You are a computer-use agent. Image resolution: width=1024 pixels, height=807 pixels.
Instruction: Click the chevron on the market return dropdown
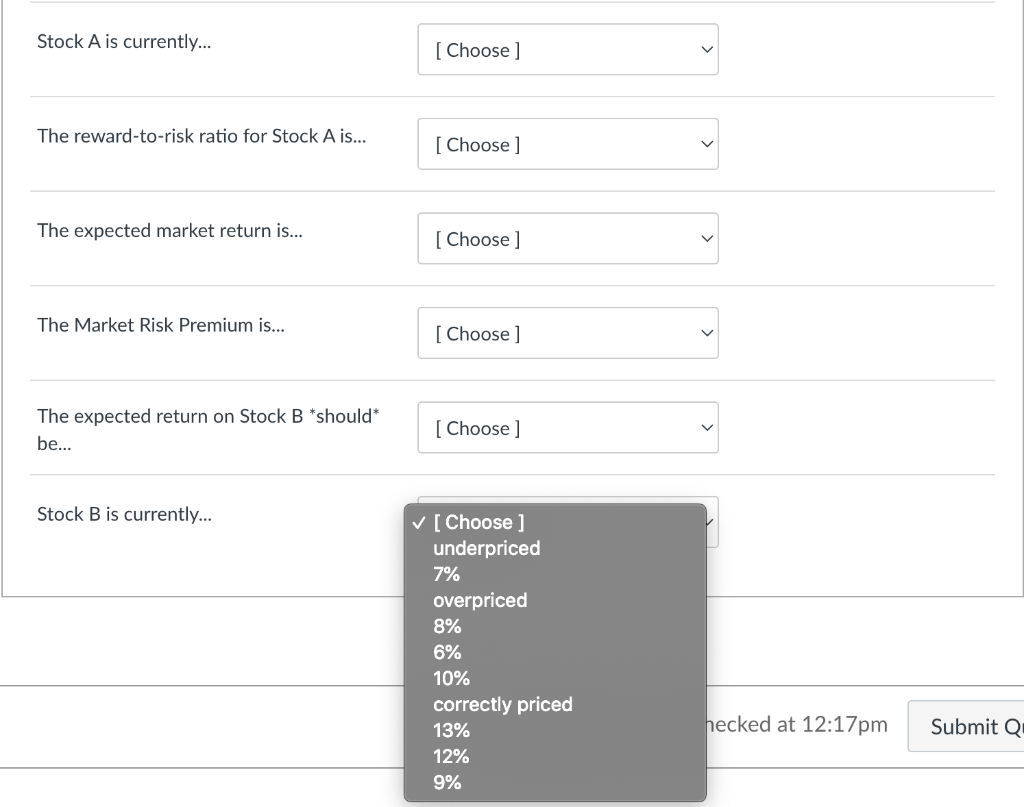tap(706, 238)
